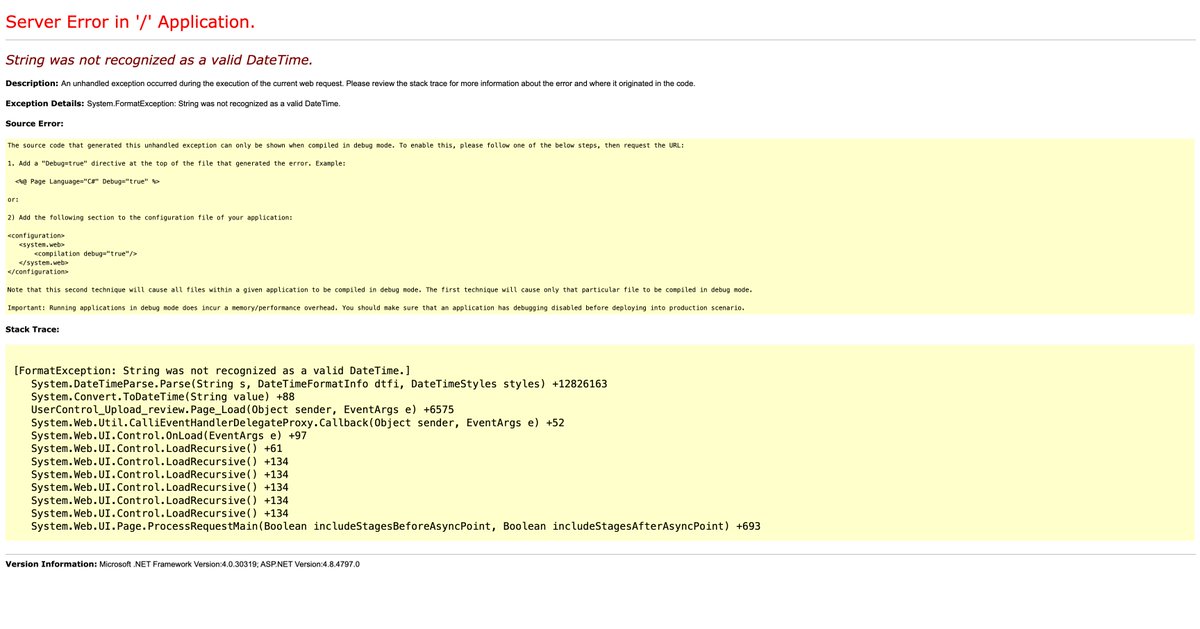This screenshot has width=1200, height=629.
Task: Click the closing "</system.web>" tag line
Action: point(44,263)
